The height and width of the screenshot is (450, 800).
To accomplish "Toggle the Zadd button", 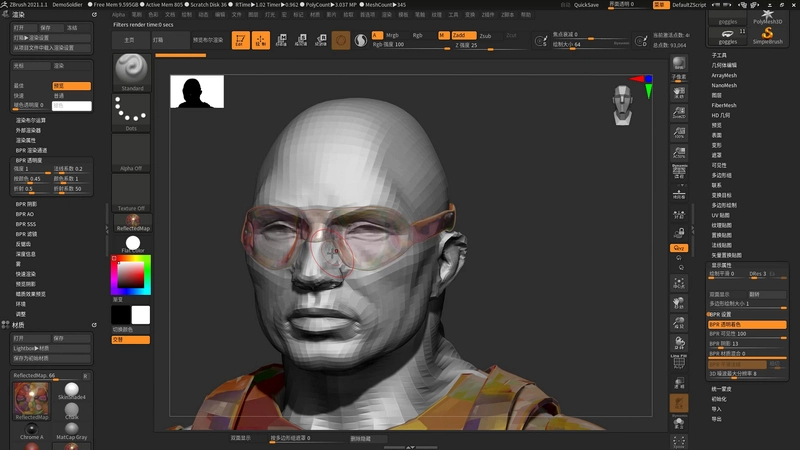I will click(x=464, y=35).
